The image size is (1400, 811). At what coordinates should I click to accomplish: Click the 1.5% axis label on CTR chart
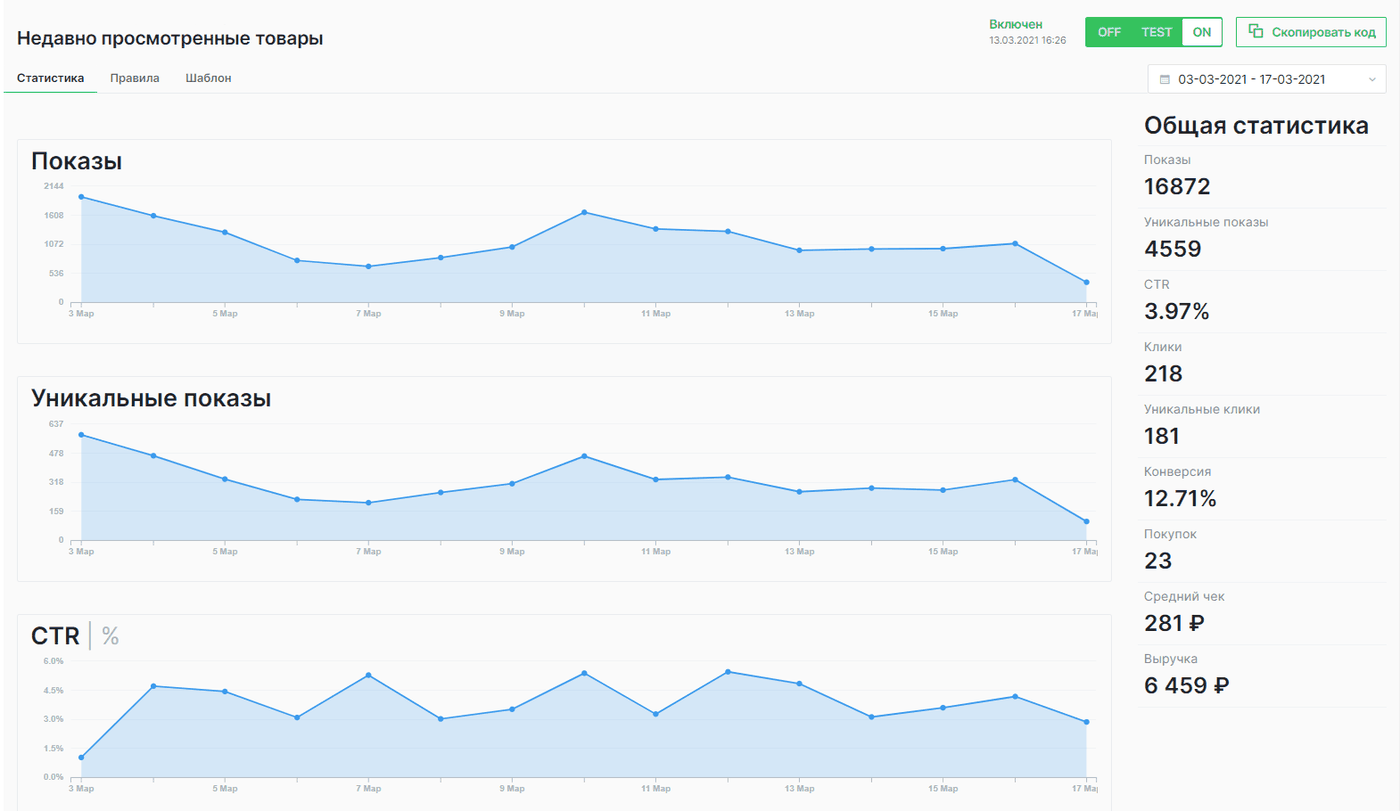point(53,748)
